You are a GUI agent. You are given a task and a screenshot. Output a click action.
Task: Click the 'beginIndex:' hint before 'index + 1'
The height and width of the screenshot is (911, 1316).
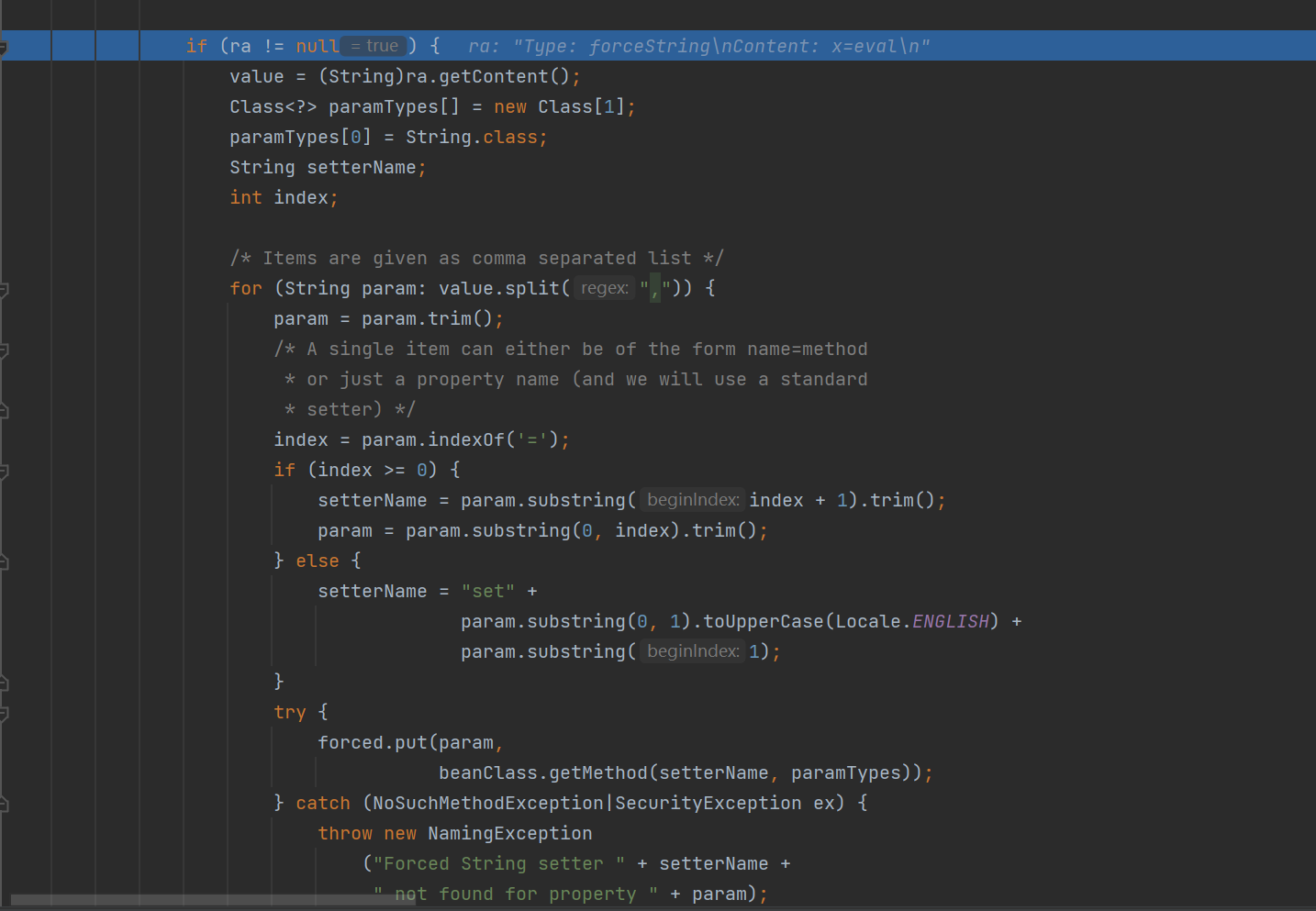[x=693, y=500]
